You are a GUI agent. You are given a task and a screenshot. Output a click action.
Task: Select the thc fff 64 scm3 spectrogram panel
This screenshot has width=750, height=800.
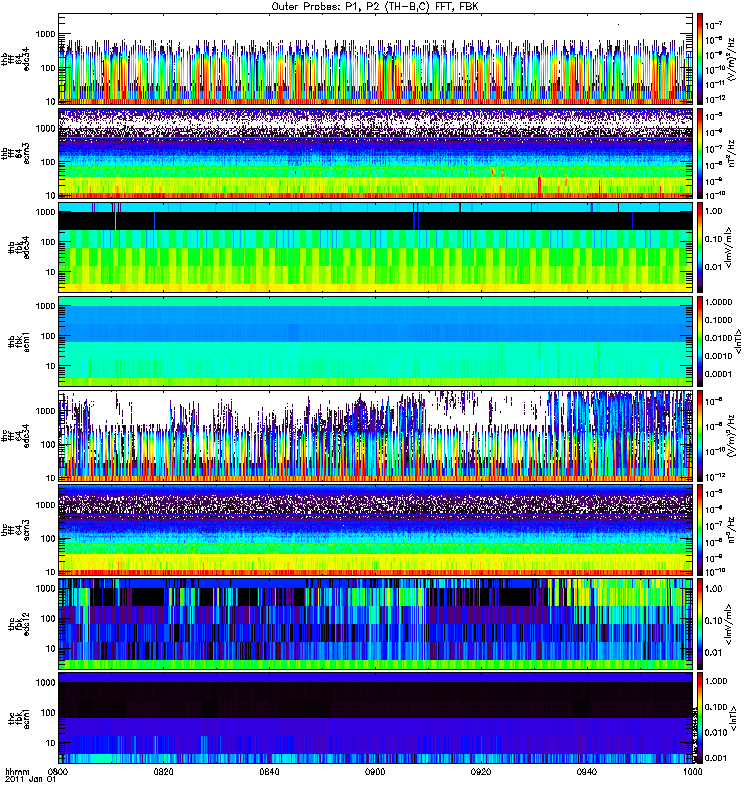(x=375, y=529)
